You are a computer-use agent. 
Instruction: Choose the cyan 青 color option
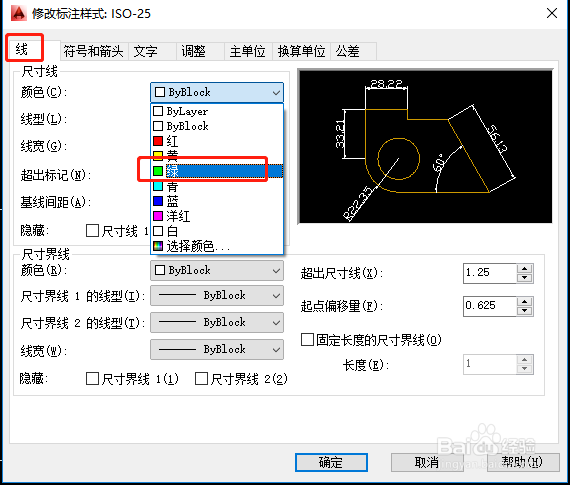point(217,186)
